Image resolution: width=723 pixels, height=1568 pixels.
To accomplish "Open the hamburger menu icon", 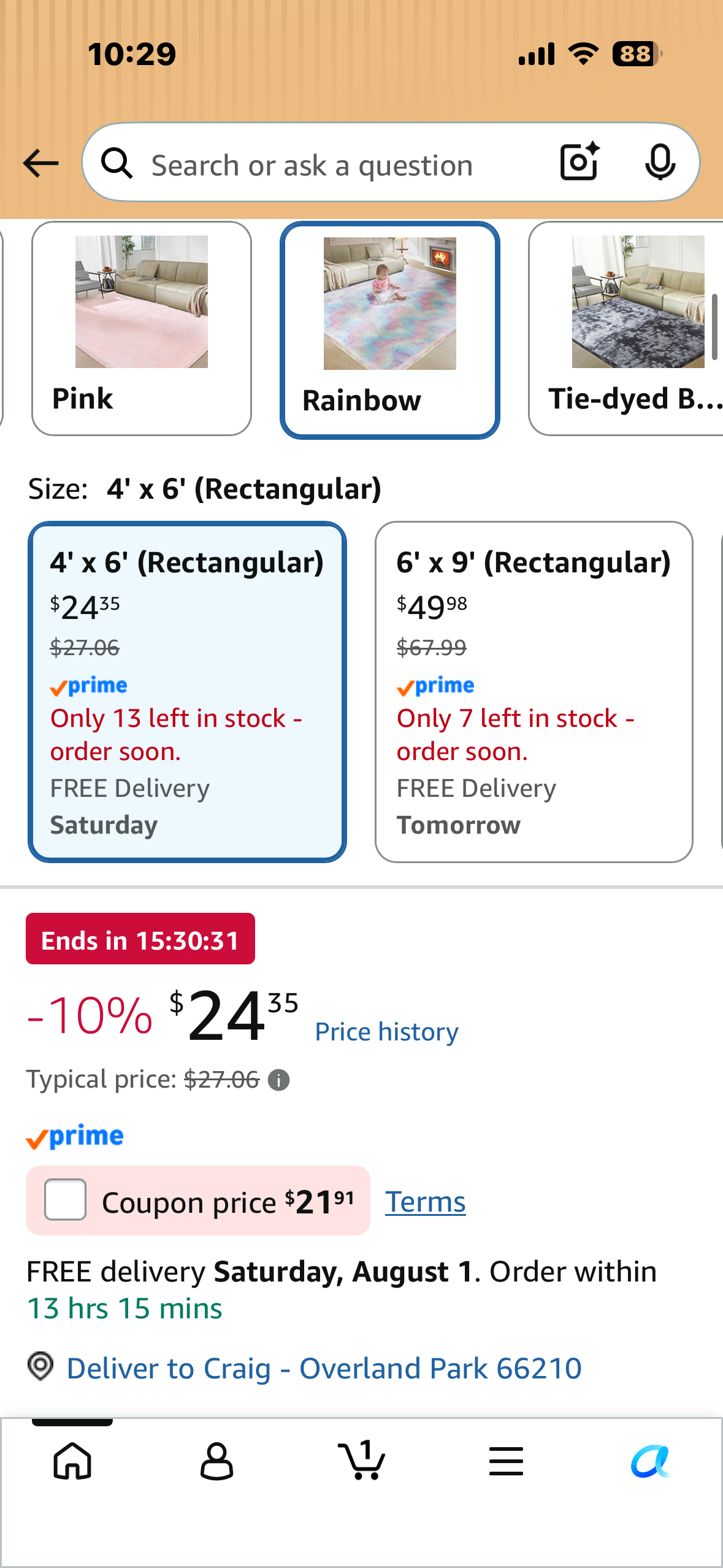I will pos(506,1461).
